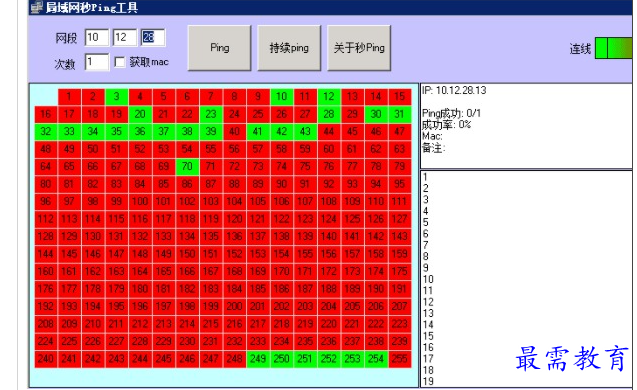This screenshot has width=637, height=390.
Task: Select row 5 in result list
Action: pos(425,222)
